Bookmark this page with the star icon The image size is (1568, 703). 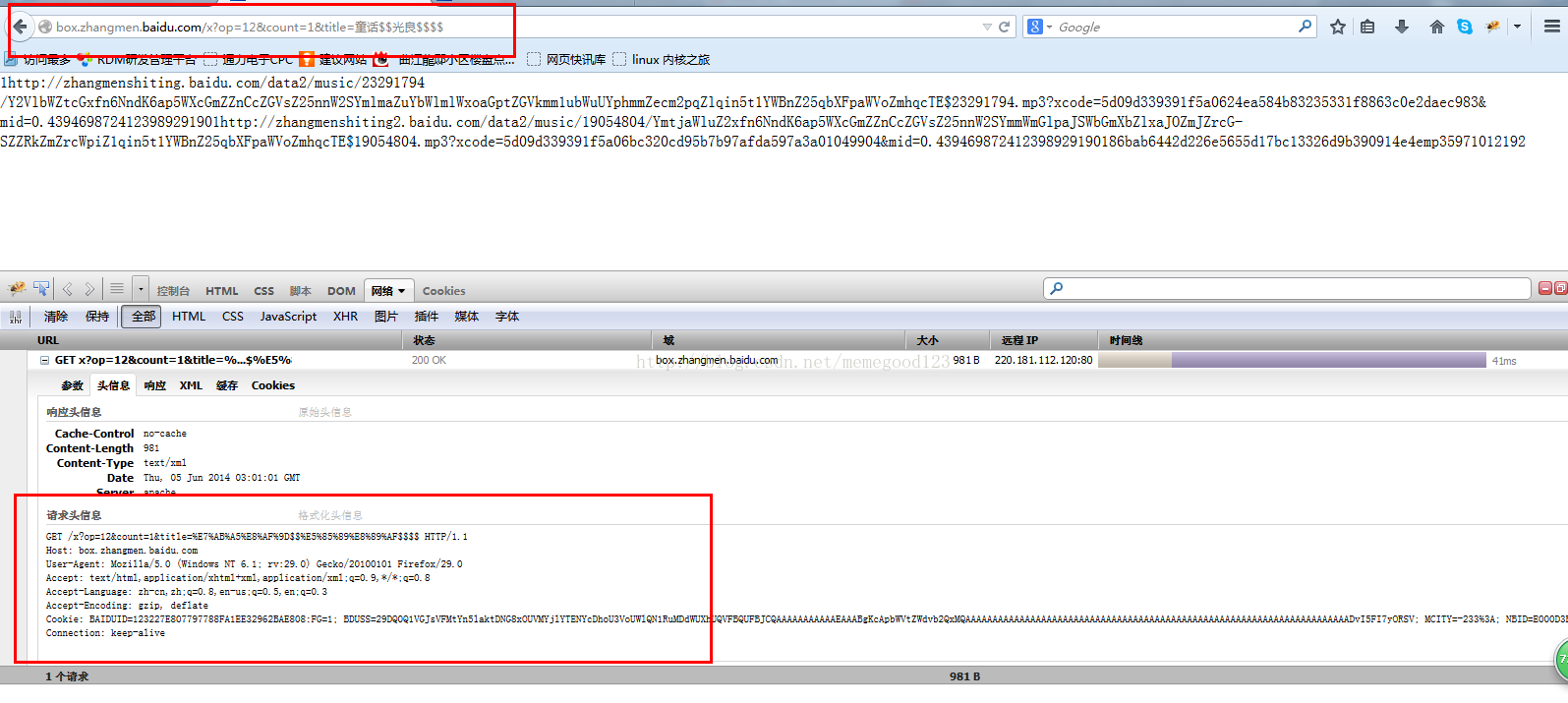tap(1338, 28)
